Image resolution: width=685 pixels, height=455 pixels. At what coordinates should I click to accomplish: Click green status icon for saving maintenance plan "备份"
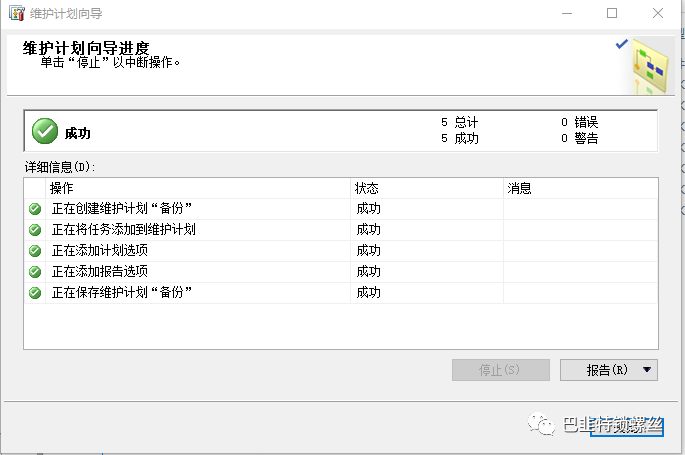click(x=35, y=293)
